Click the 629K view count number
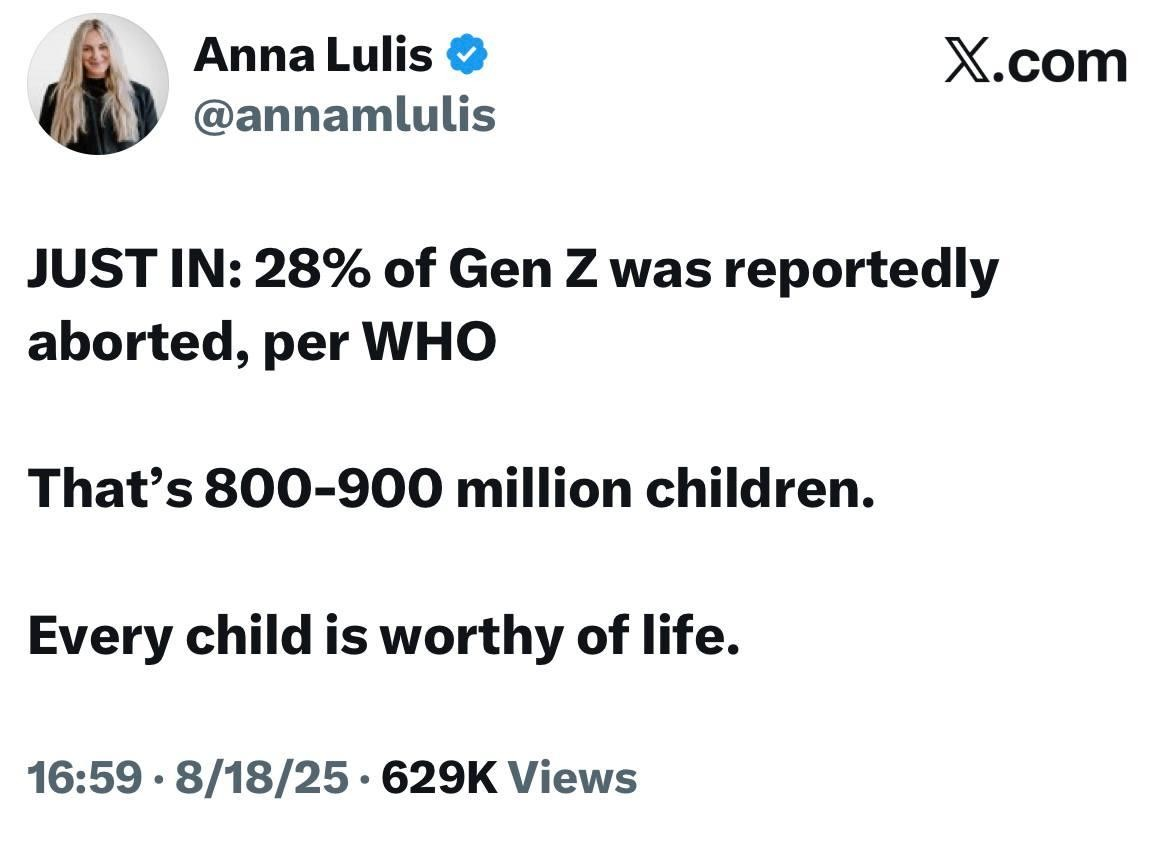Viewport: 1158px width, 850px height. (438, 777)
